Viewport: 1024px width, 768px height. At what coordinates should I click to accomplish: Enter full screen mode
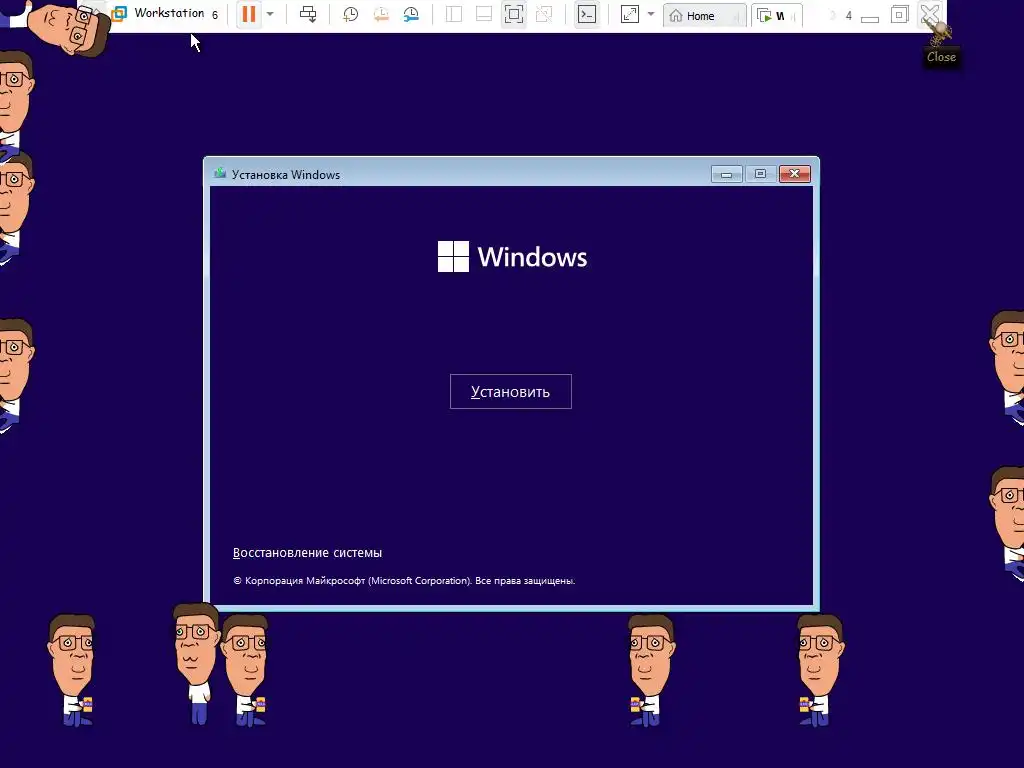pos(514,14)
